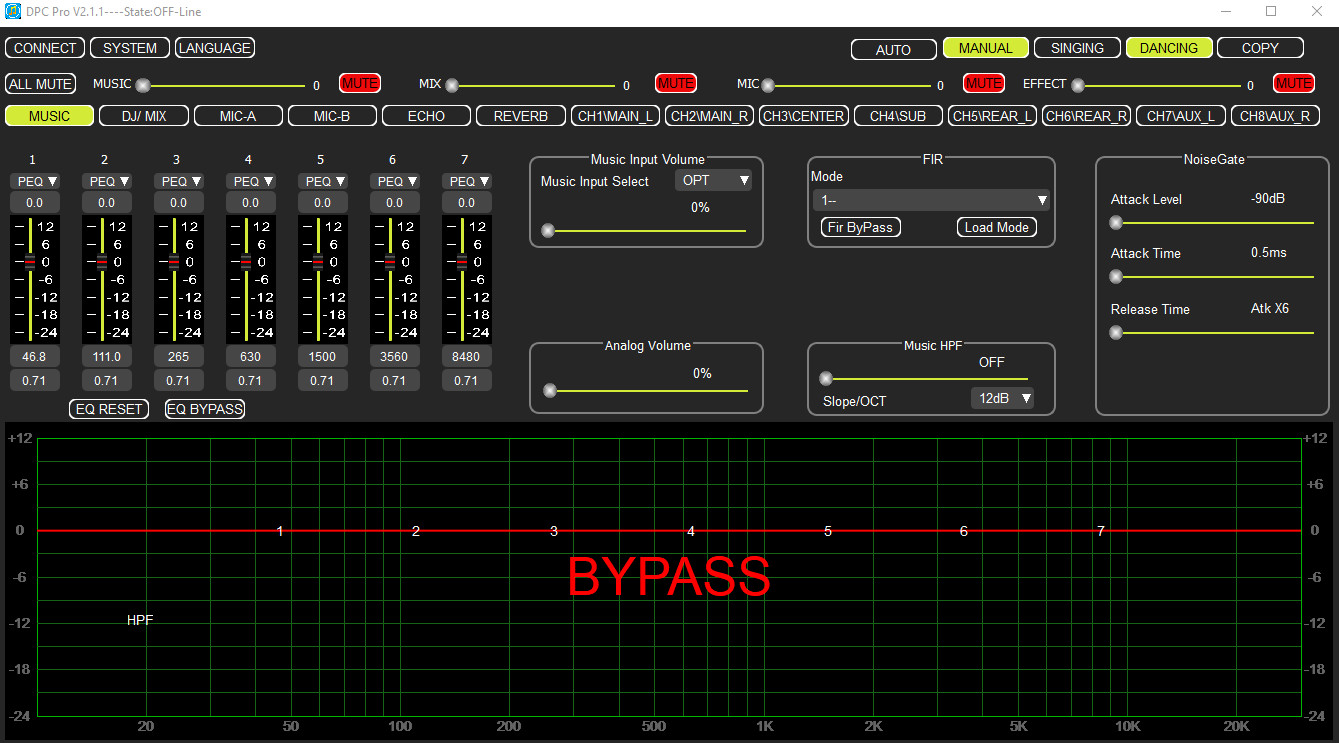The height and width of the screenshot is (743, 1339).
Task: Open band 5 PEQ filter type dropdown
Action: click(x=322, y=181)
